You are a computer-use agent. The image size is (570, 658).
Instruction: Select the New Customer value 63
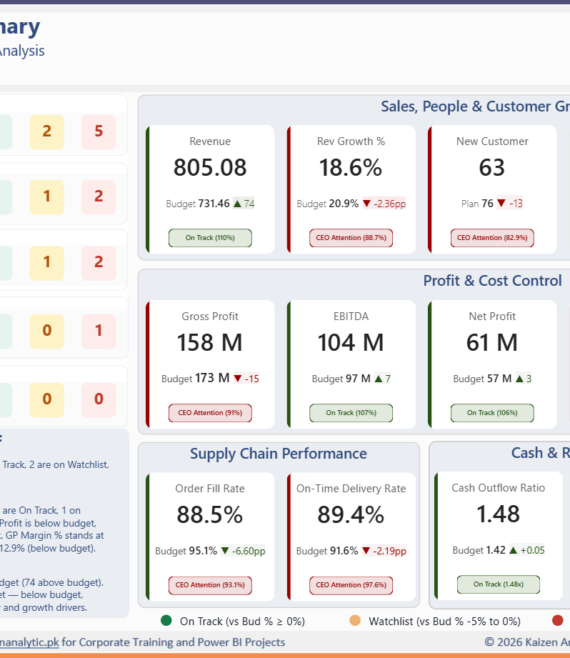(492, 167)
